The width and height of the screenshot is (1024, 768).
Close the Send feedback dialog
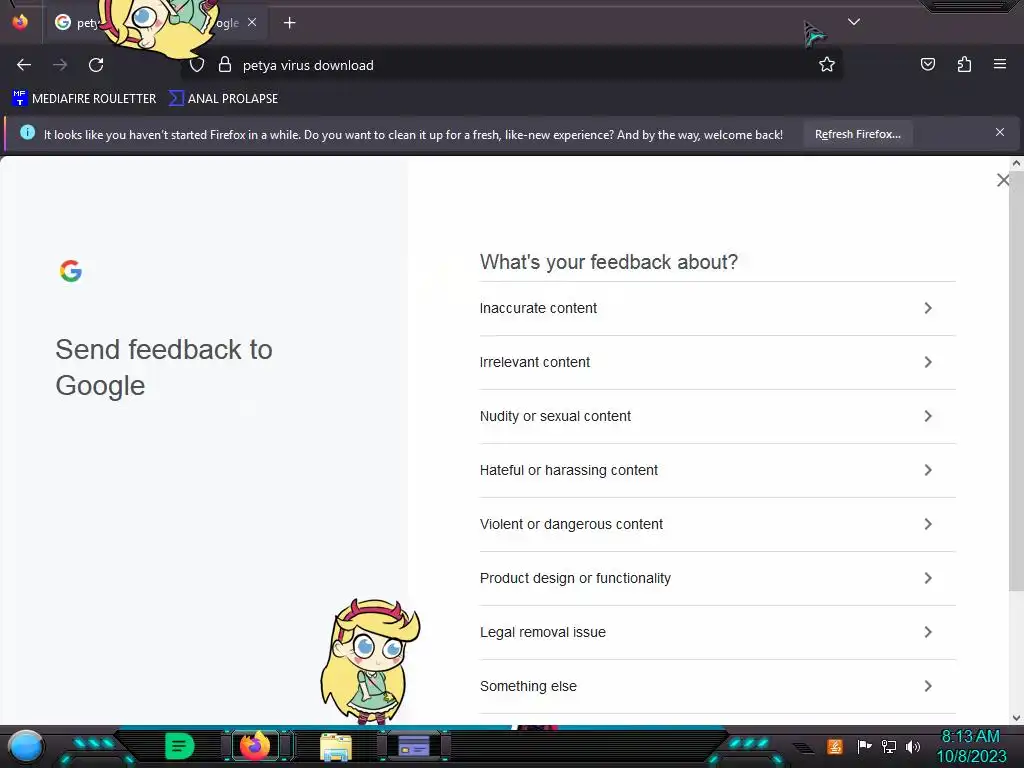click(x=1002, y=180)
